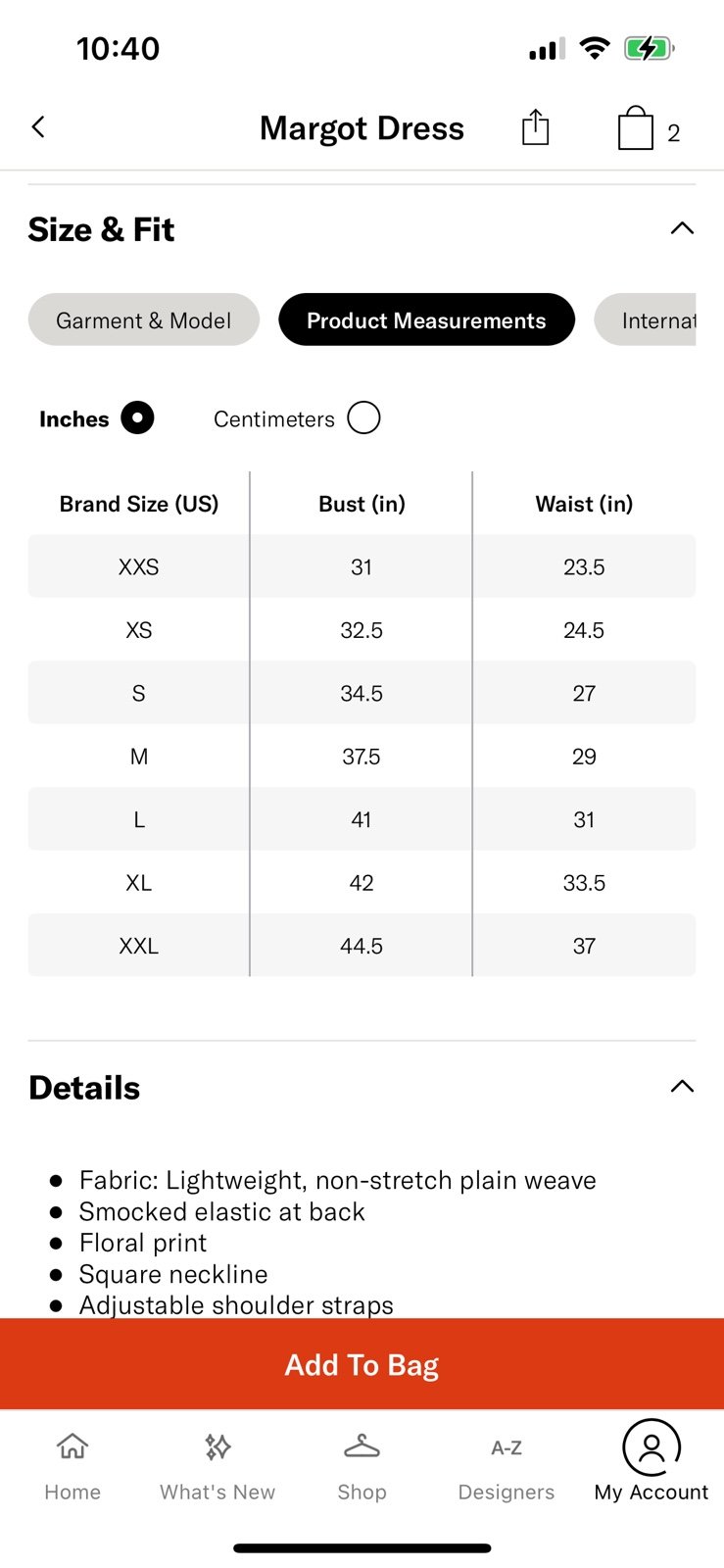The height and width of the screenshot is (1568, 724).
Task: Open What's New sparkle icon
Action: pos(217,1446)
